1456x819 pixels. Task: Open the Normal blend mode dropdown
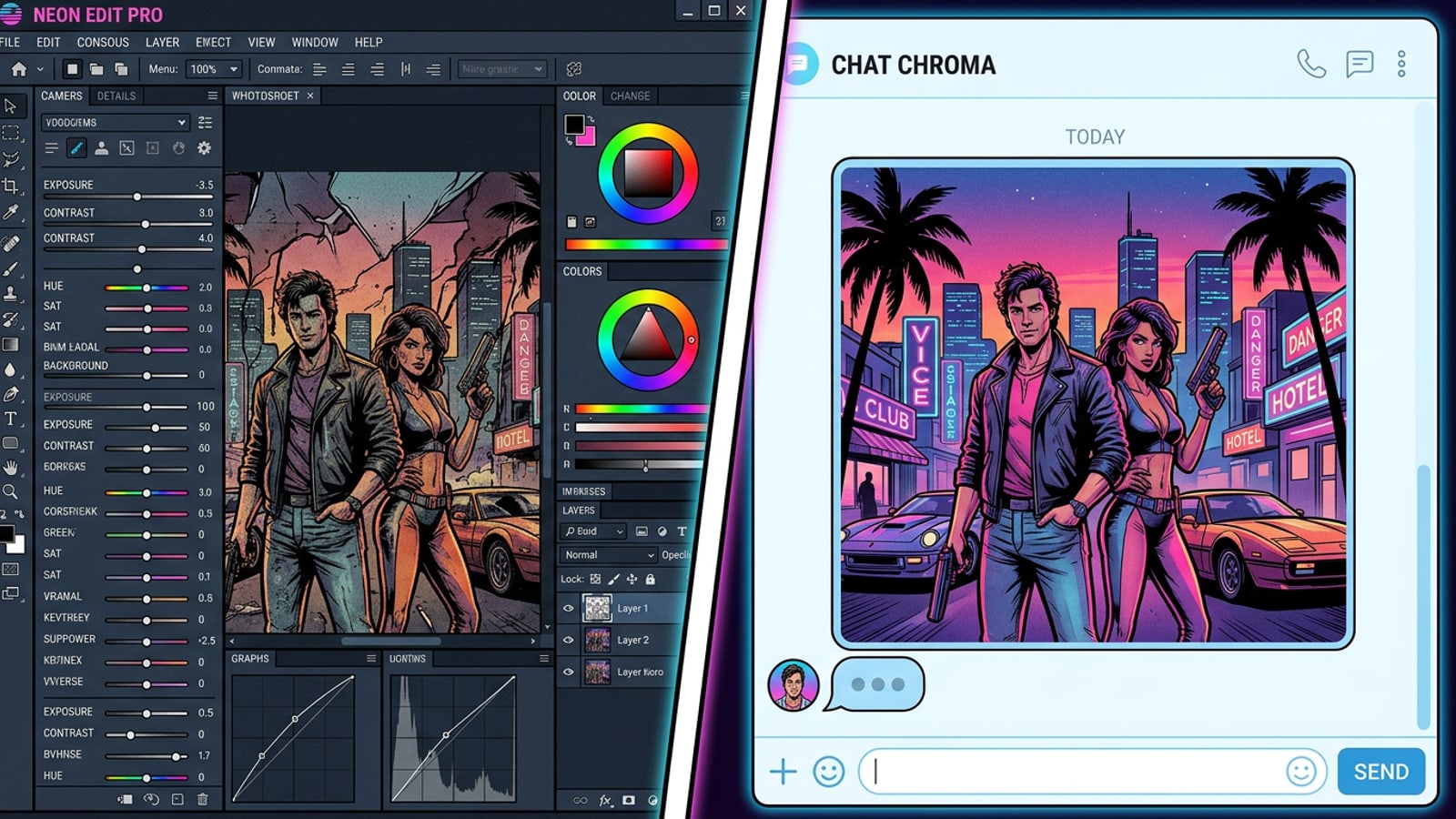point(609,555)
